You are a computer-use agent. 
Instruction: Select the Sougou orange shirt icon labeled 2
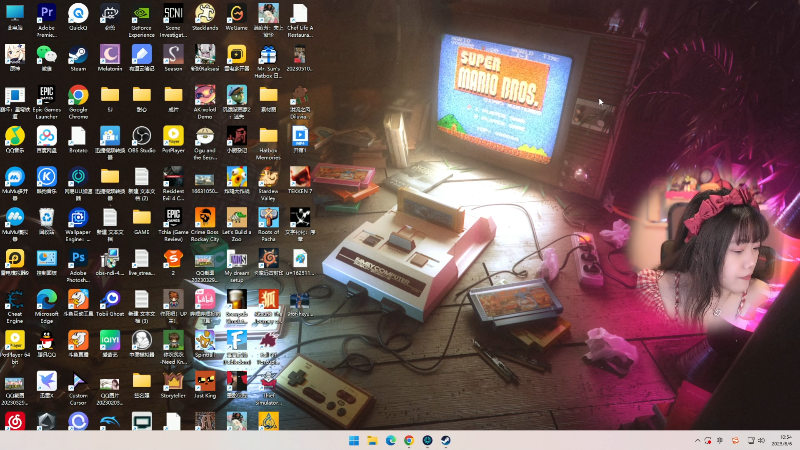[x=173, y=262]
